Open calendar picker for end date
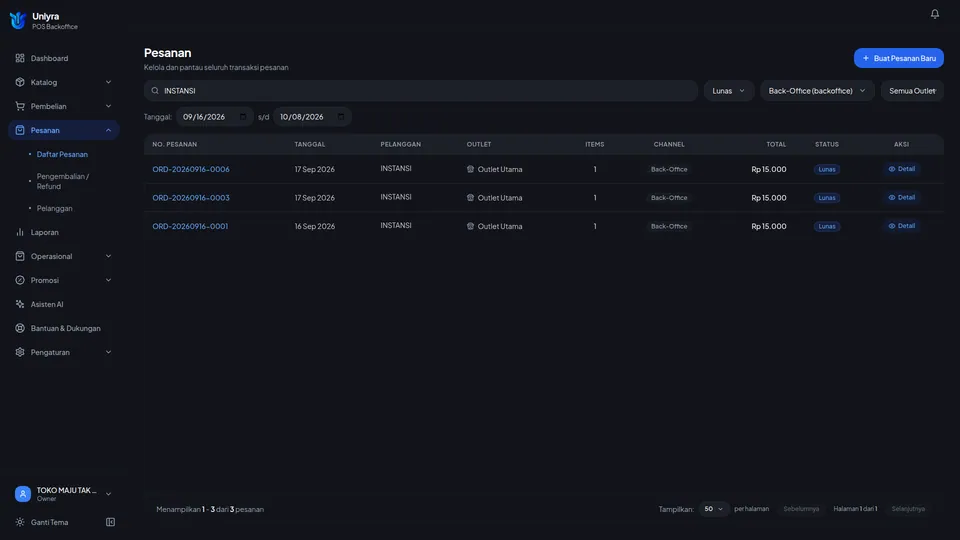 pyautogui.click(x=340, y=116)
